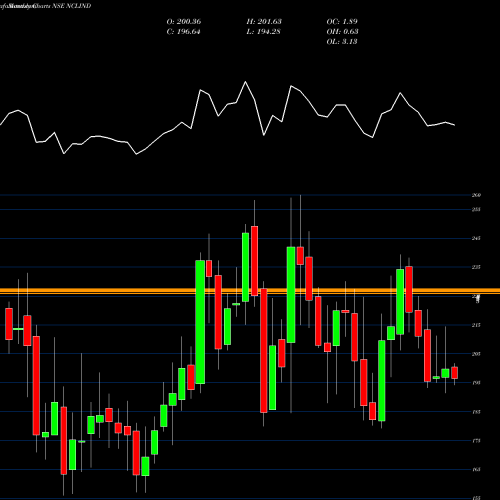This screenshot has height=500, width=500.
Task: Click the 175 price axis label
Action: (476, 441)
